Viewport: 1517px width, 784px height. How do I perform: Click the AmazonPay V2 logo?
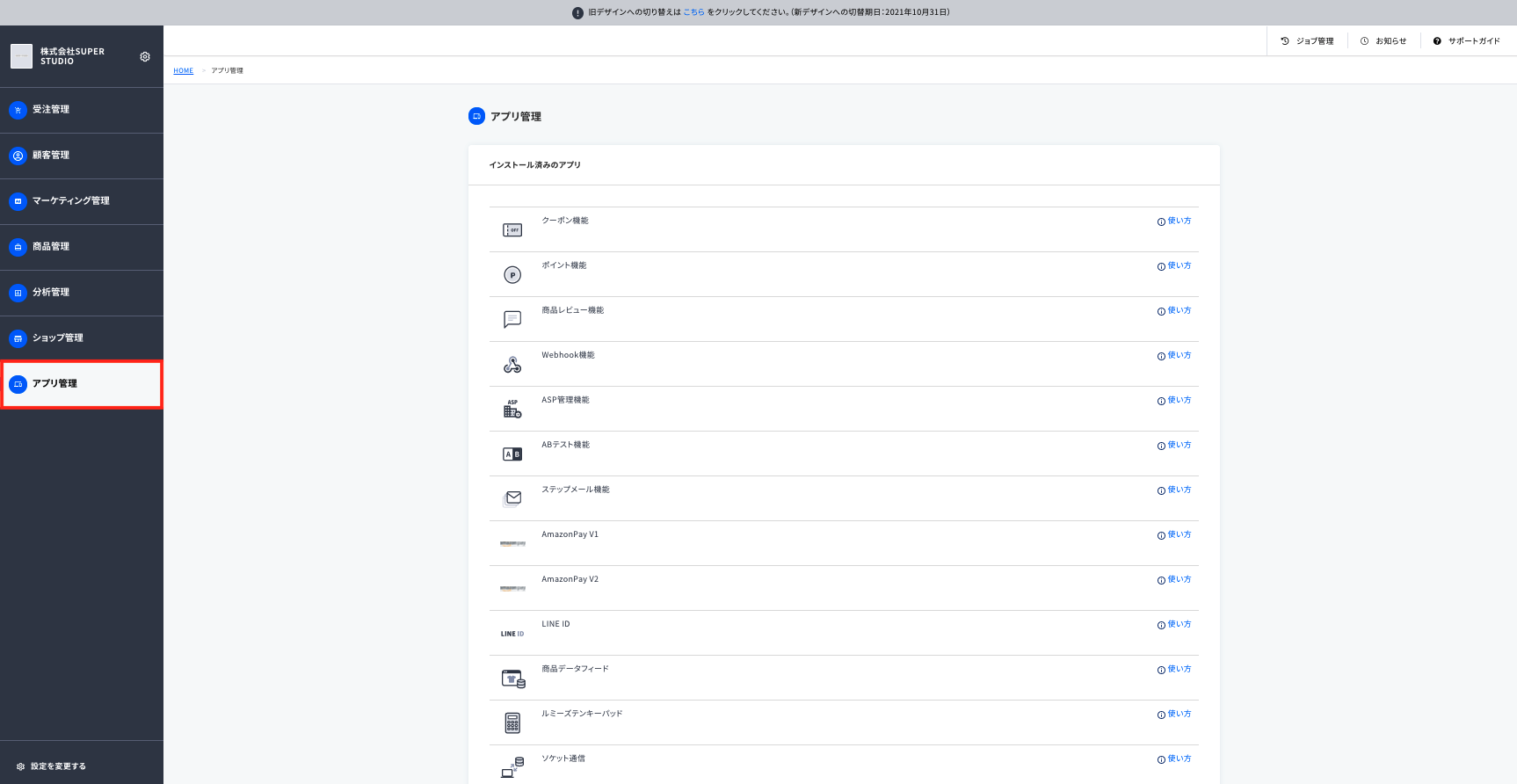coord(512,589)
